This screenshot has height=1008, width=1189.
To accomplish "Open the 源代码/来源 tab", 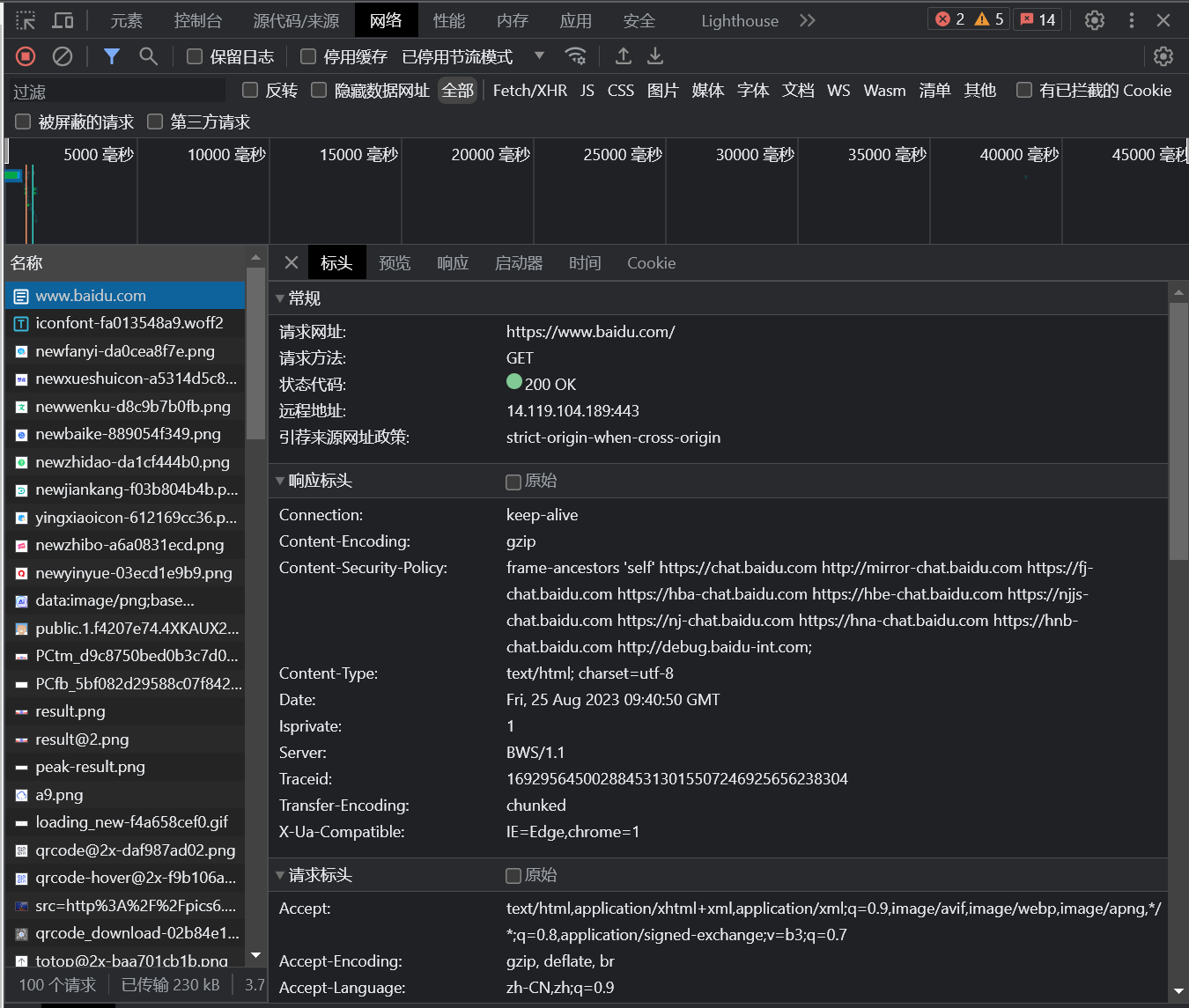I will (x=296, y=20).
